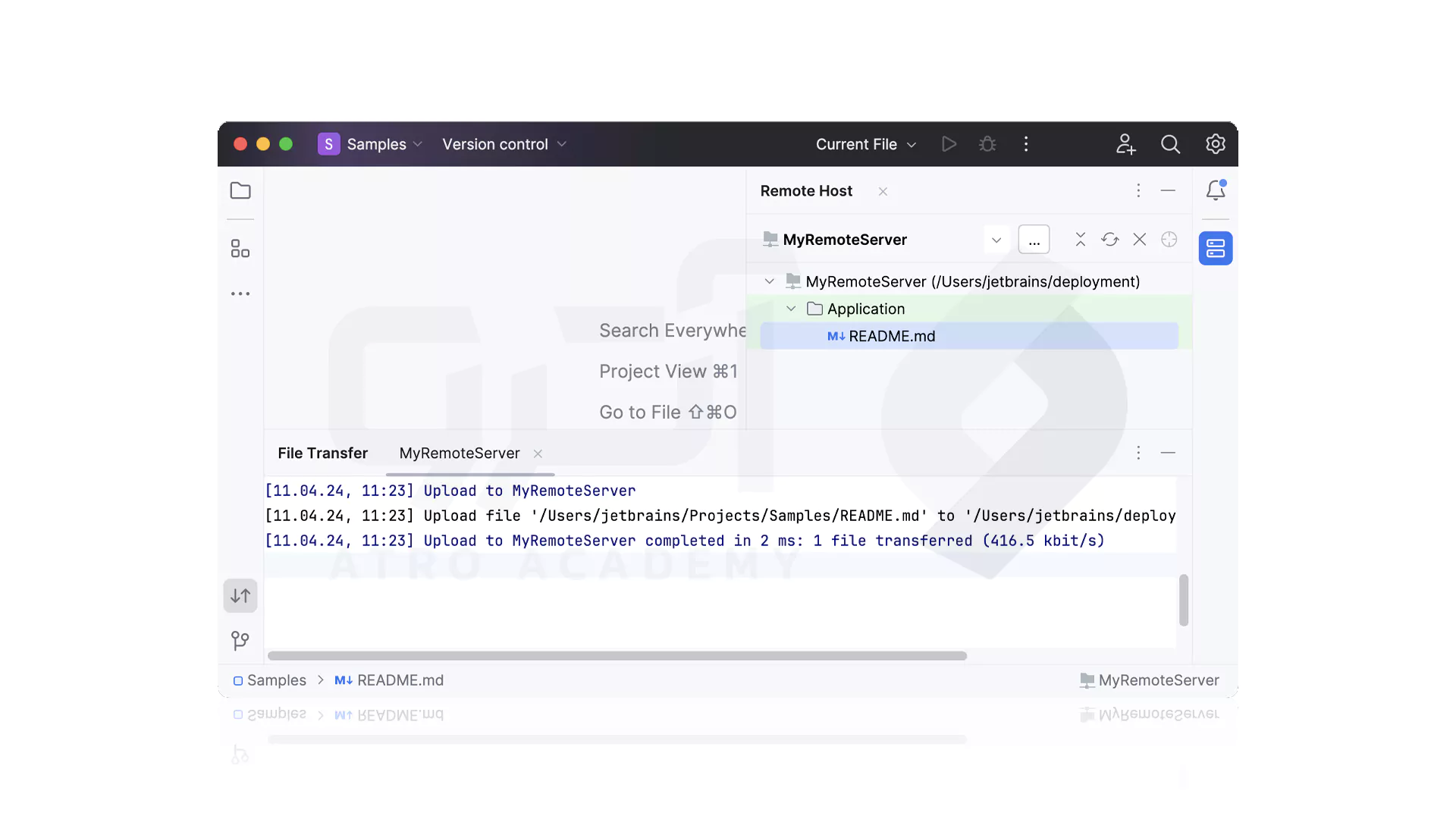1456x819 pixels.
Task: Open Search Everywhere magnifier icon
Action: 1170,144
